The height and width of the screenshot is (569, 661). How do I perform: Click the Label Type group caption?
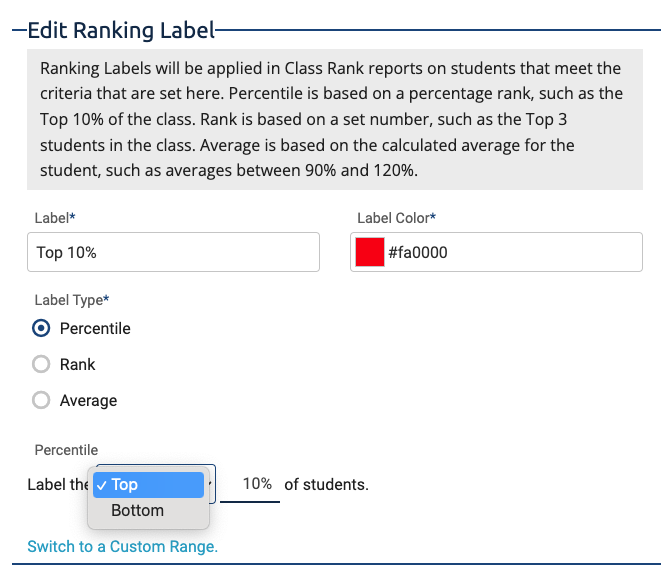point(72,300)
